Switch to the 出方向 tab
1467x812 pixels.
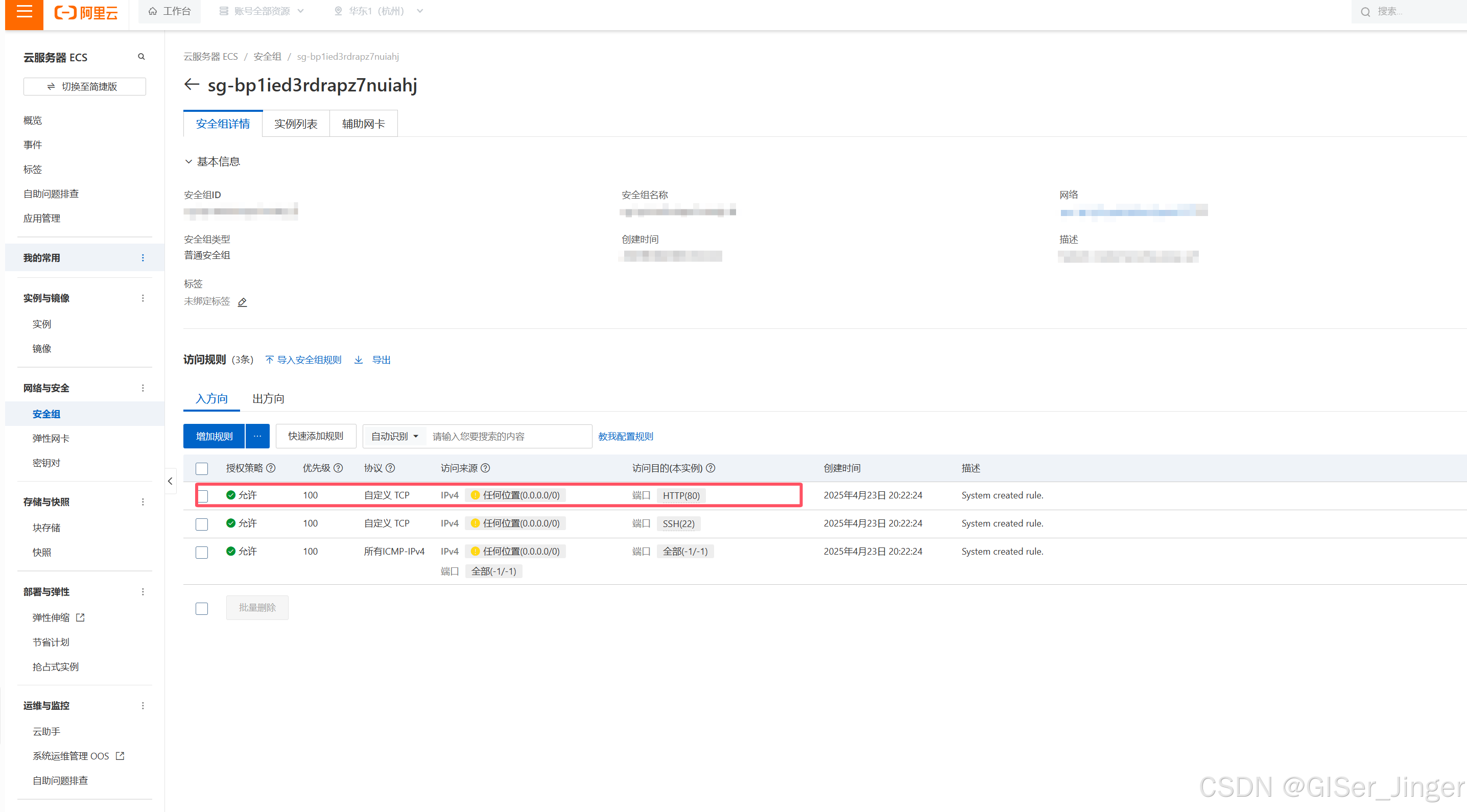pos(268,399)
